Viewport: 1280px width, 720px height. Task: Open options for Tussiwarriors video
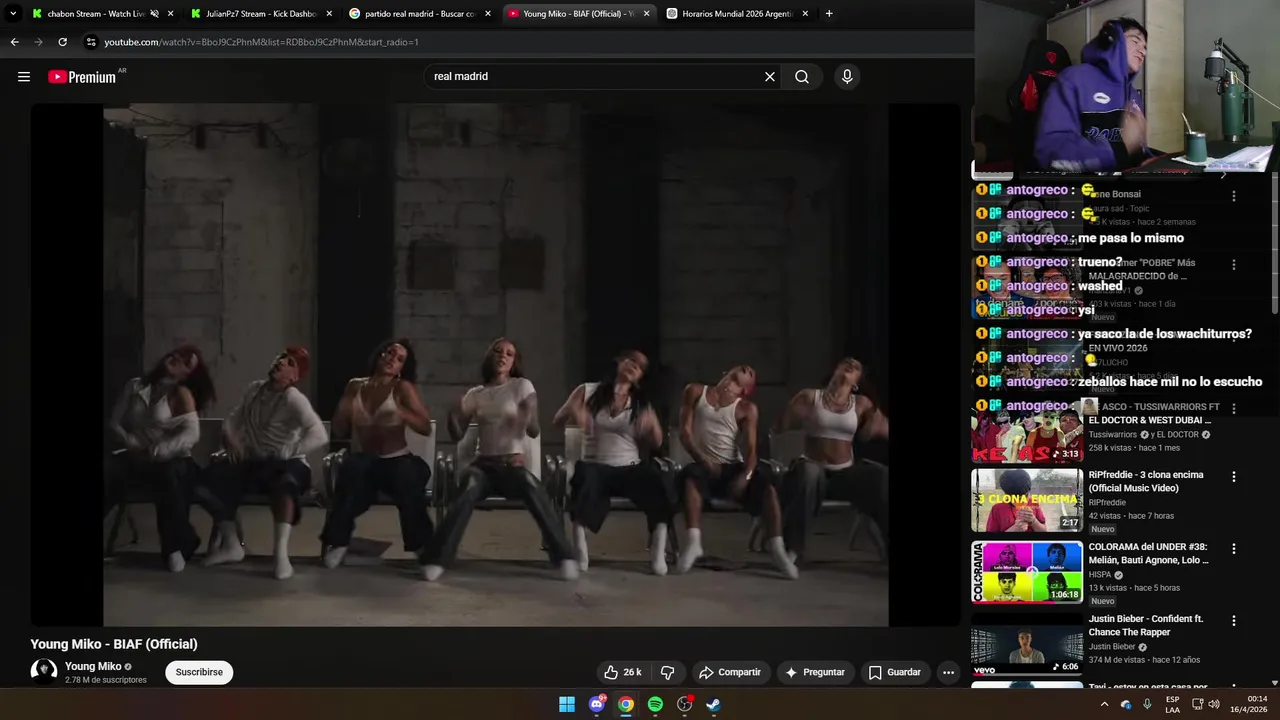point(1234,409)
